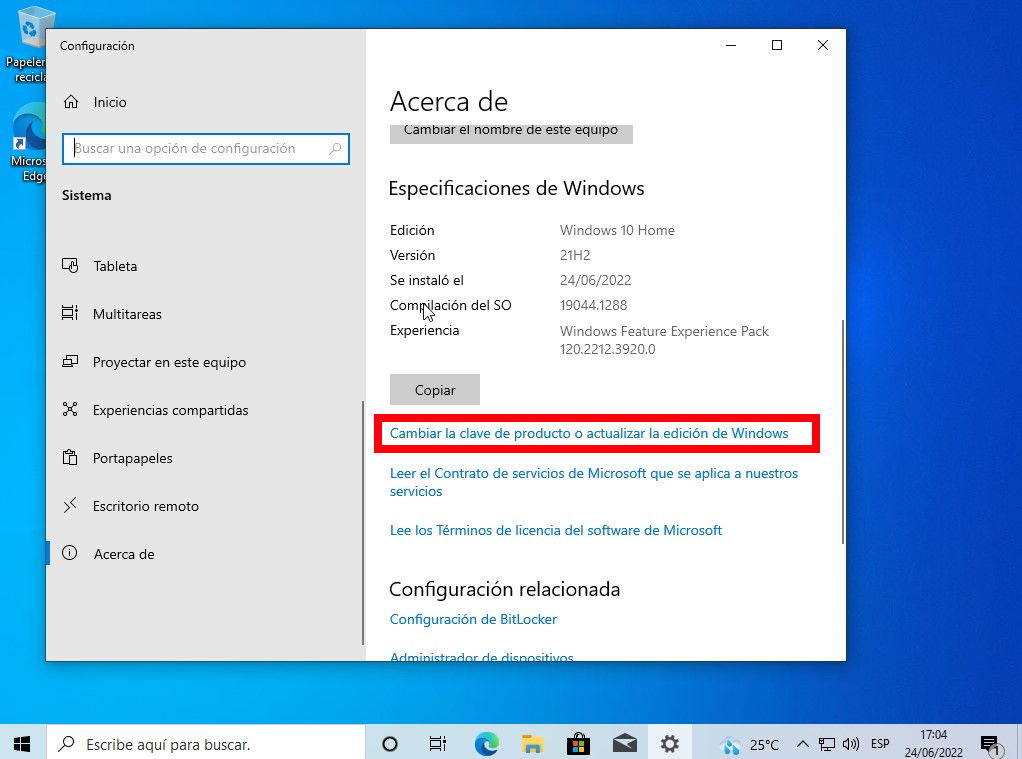Click the taskbar search box
The height and width of the screenshot is (759, 1022).
pyautogui.click(x=205, y=743)
